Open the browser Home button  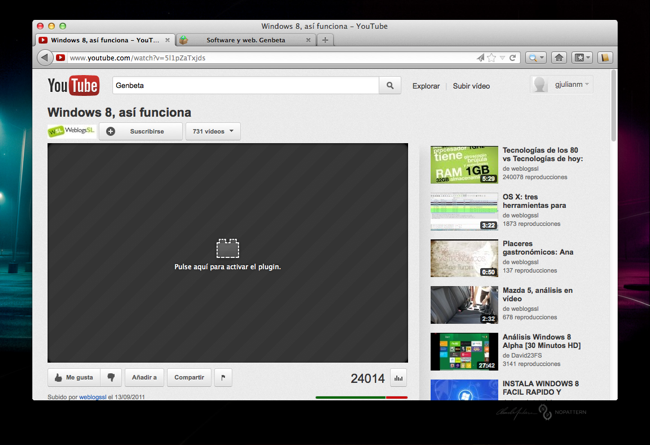coord(559,58)
